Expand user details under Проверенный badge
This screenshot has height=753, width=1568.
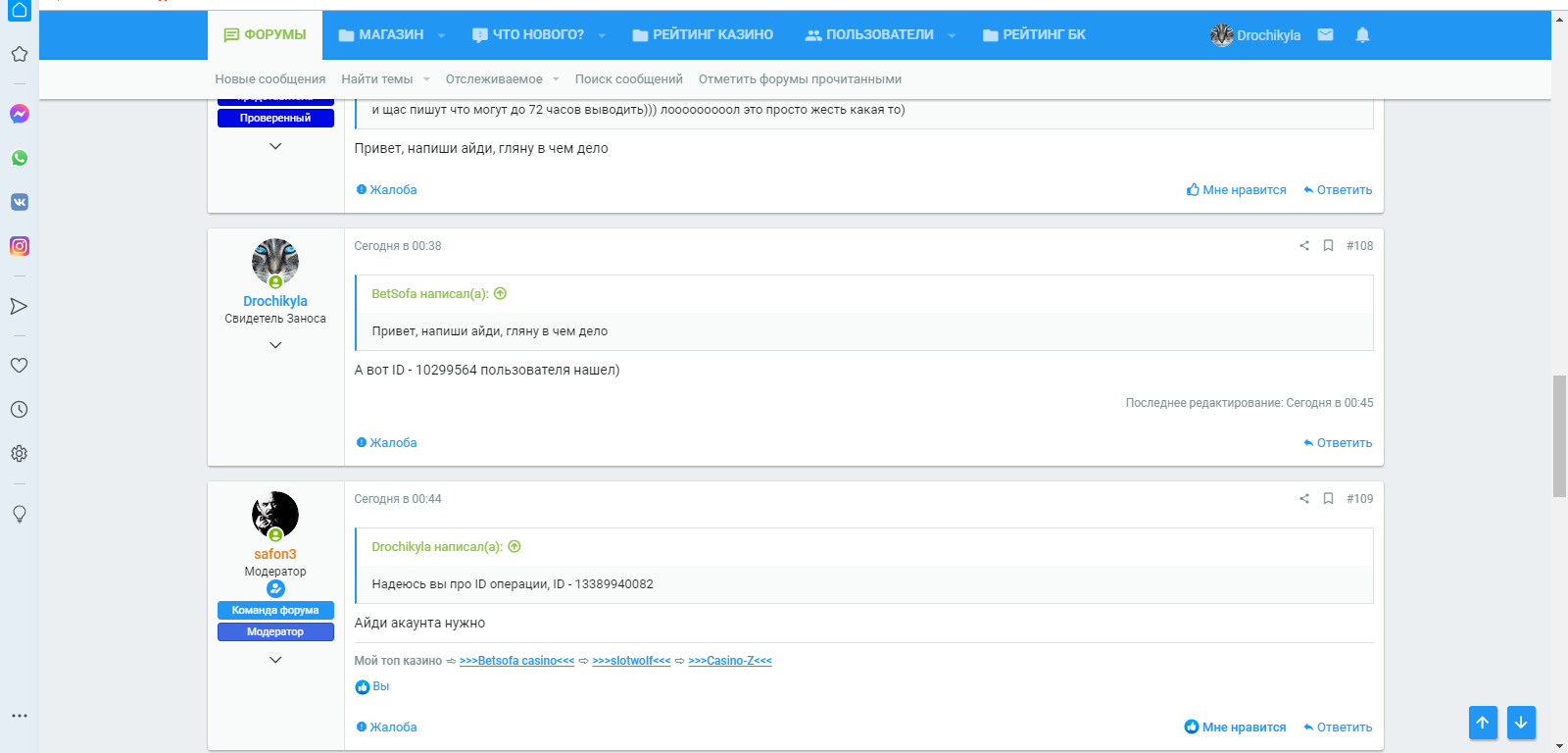[x=275, y=146]
